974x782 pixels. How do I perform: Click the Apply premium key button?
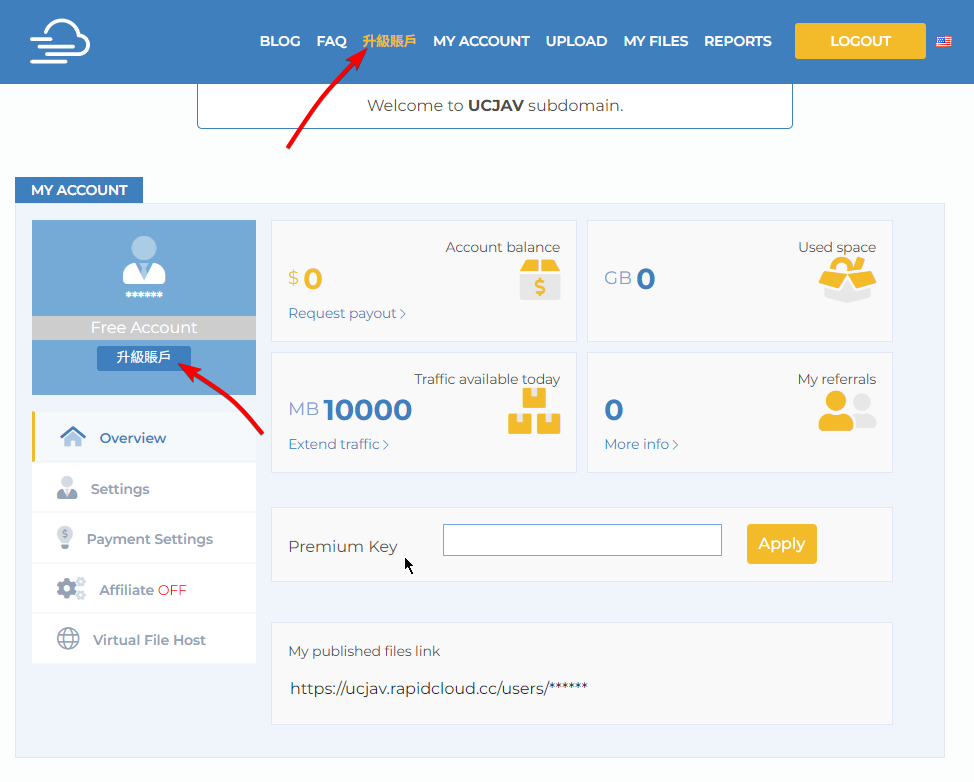click(781, 544)
